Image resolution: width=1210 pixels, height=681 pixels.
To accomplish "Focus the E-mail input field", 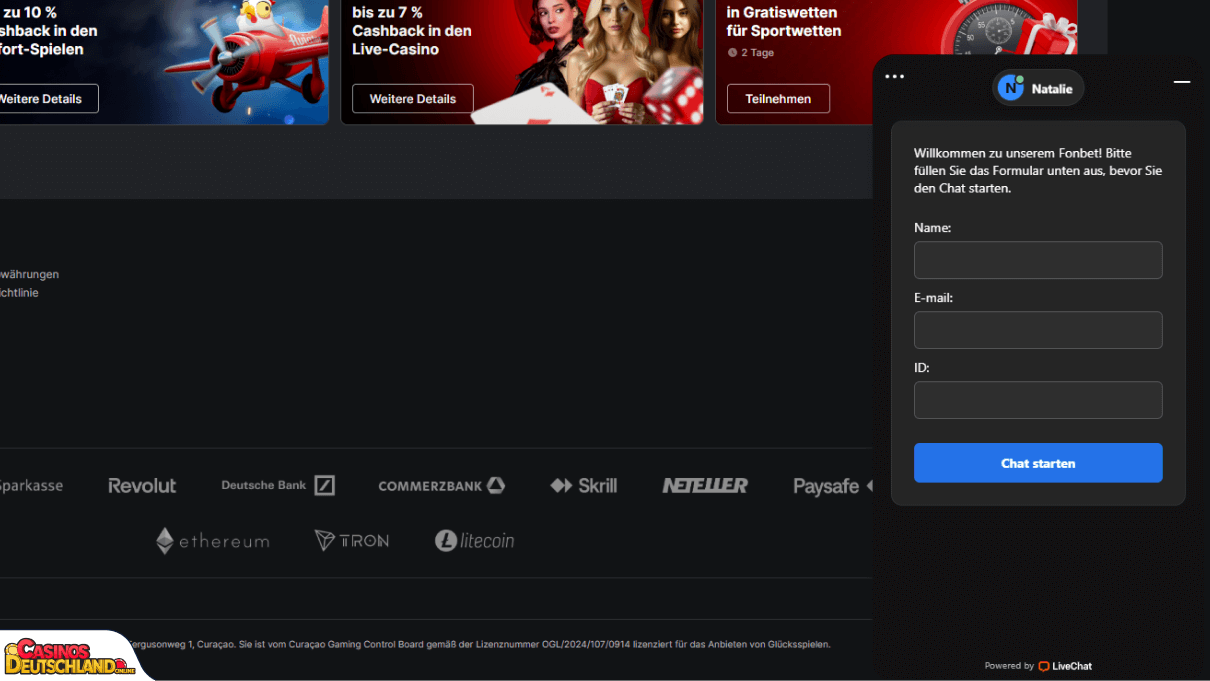I will tap(1038, 330).
